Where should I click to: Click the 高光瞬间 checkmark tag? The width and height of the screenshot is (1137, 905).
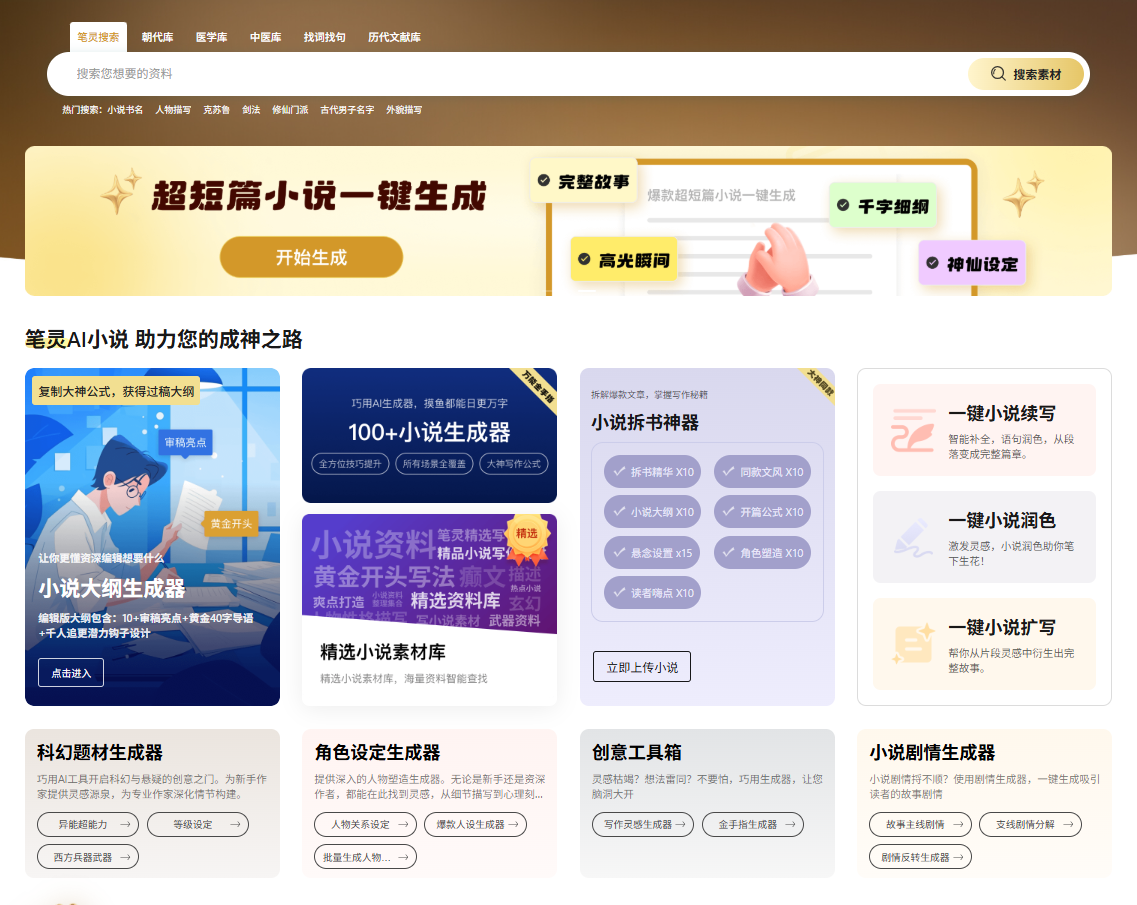tap(624, 260)
